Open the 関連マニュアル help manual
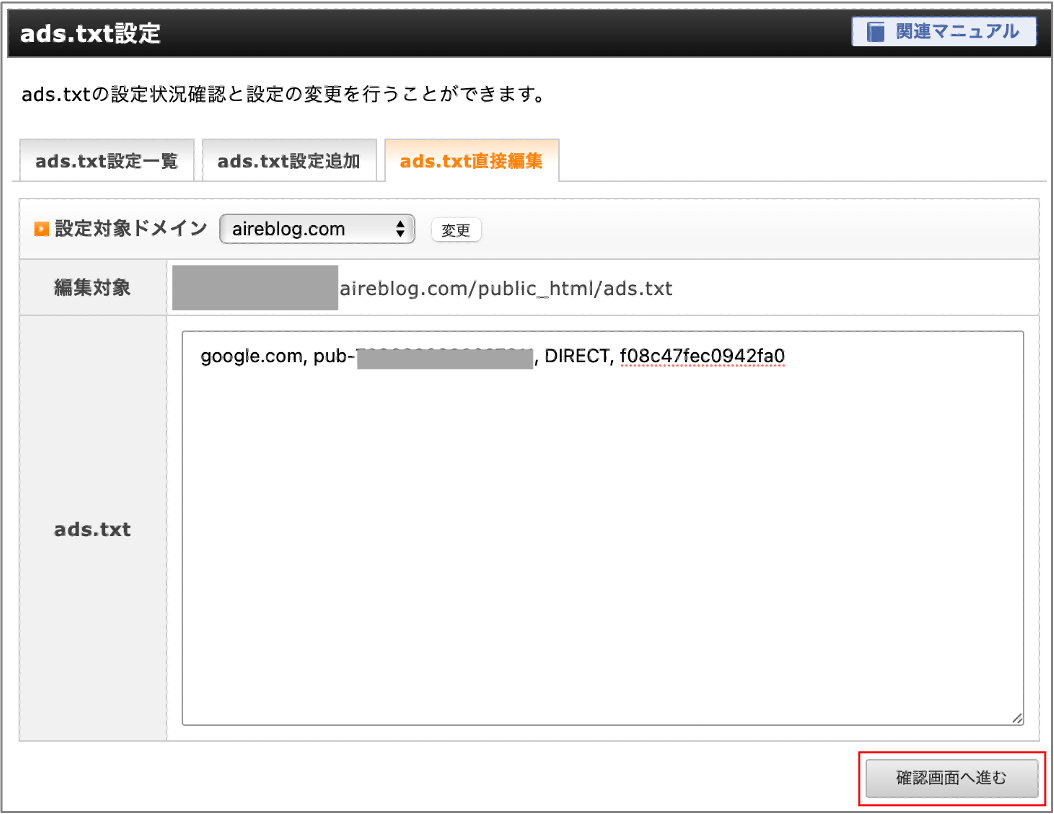 pyautogui.click(x=944, y=31)
